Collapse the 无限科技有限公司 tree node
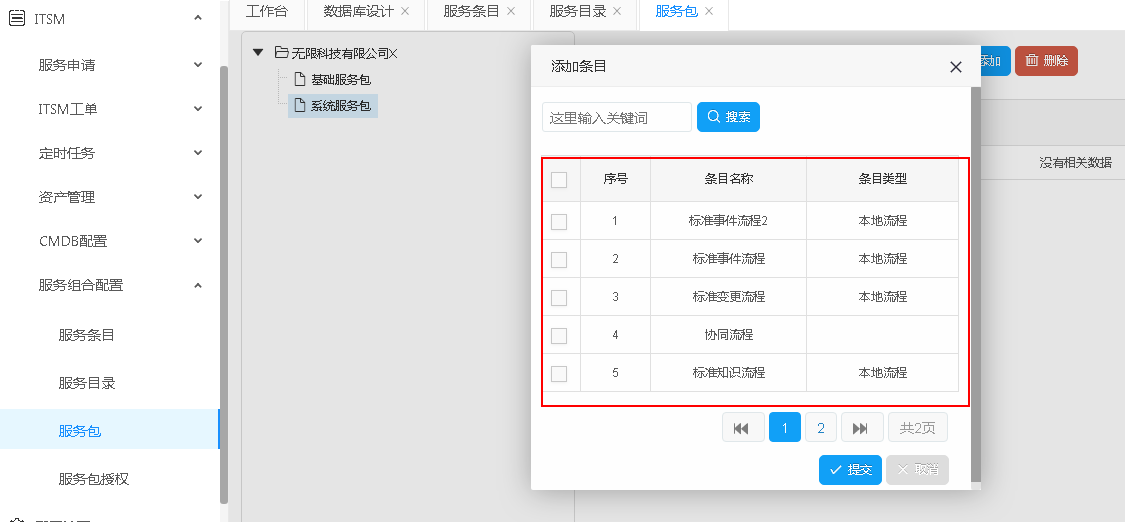 pos(258,53)
